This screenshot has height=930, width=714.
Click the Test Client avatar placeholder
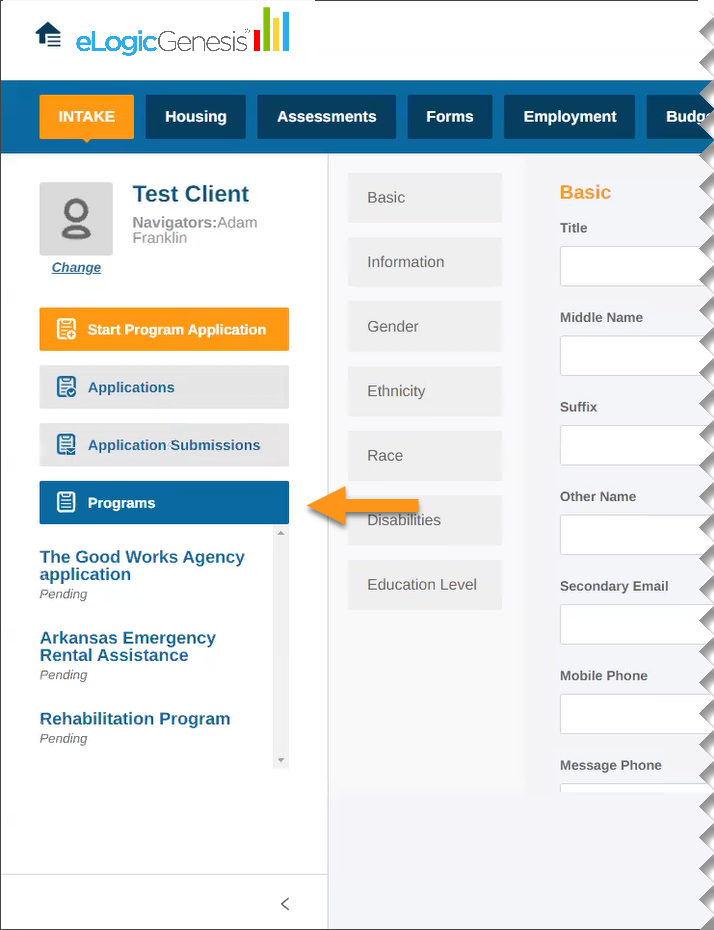(76, 218)
